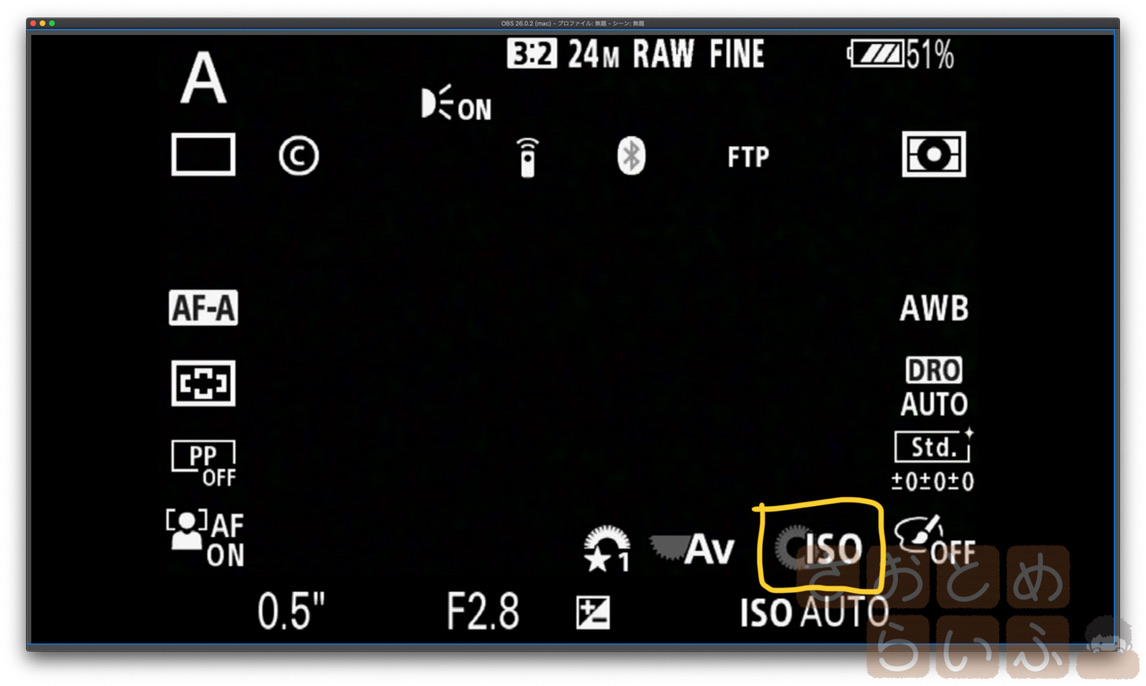The width and height of the screenshot is (1146, 686).
Task: Change the AF-A focus mode
Action: tap(203, 308)
